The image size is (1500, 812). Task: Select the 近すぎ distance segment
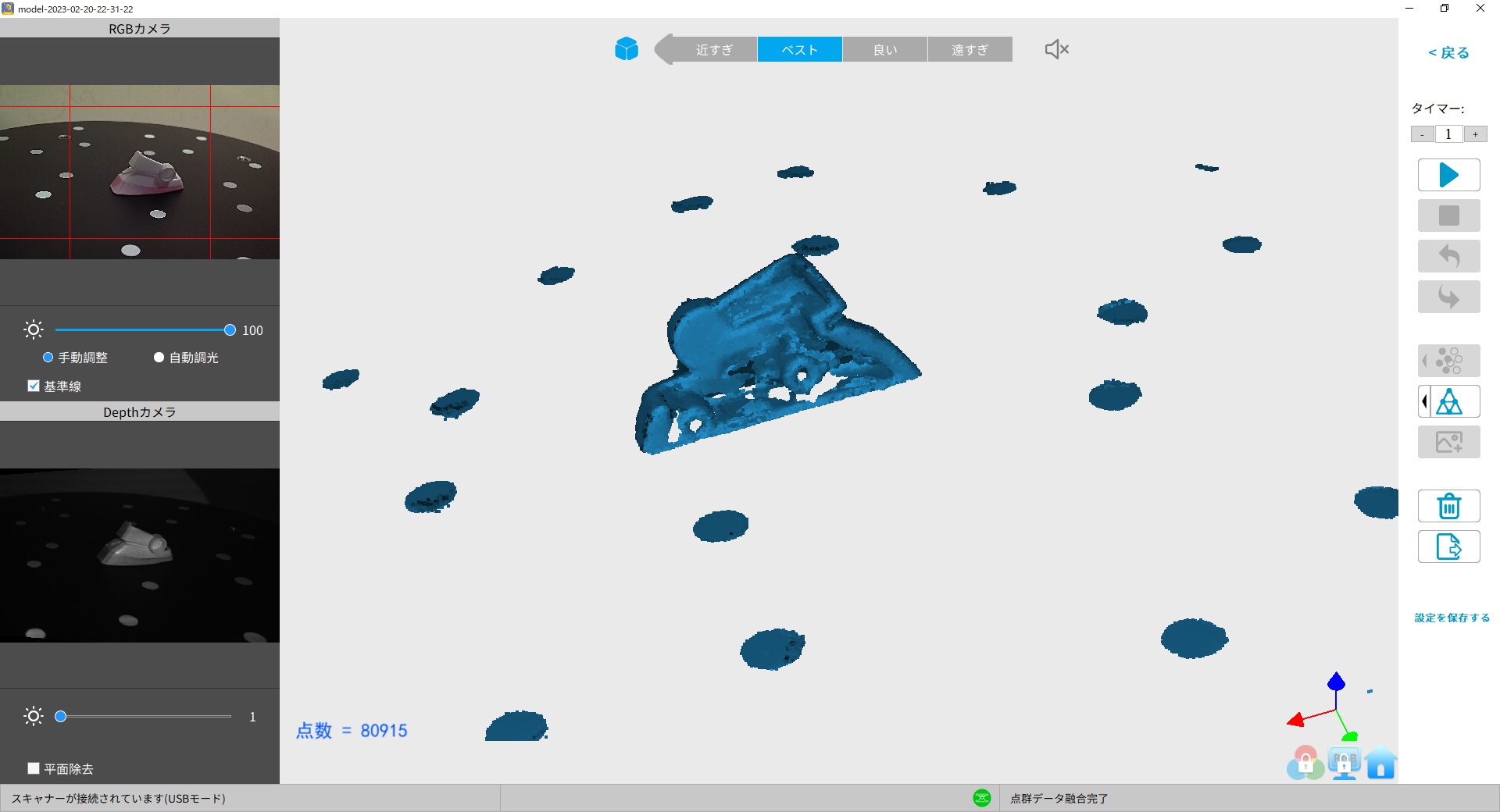point(714,50)
